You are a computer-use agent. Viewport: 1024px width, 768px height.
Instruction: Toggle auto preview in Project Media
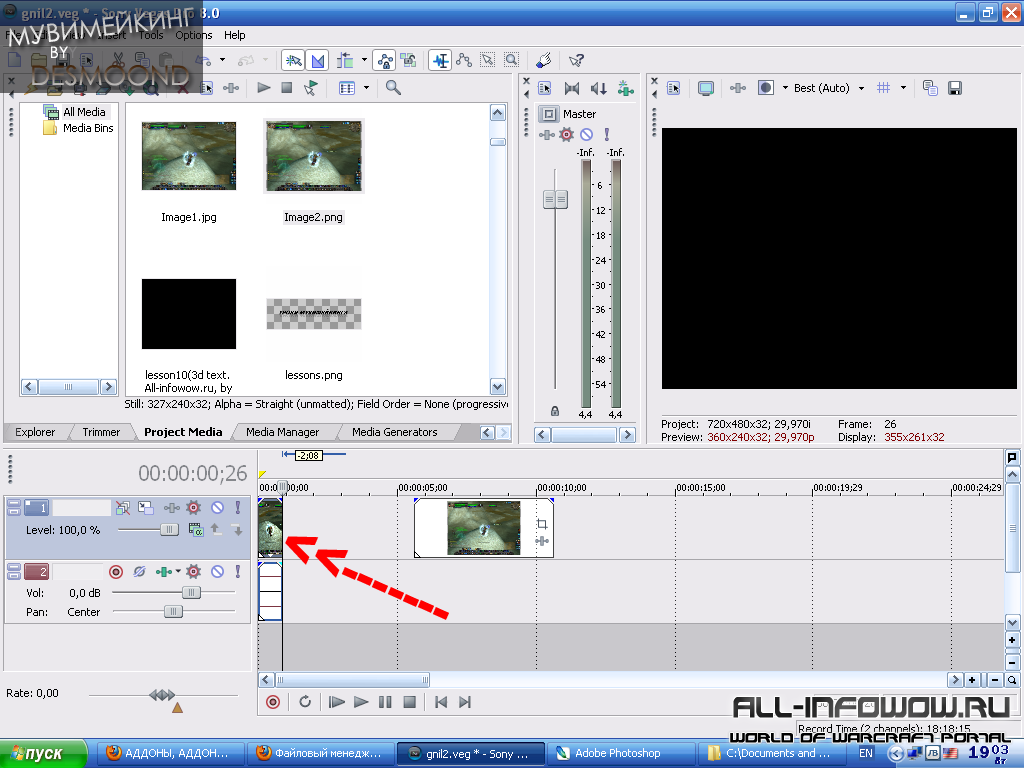pos(310,88)
